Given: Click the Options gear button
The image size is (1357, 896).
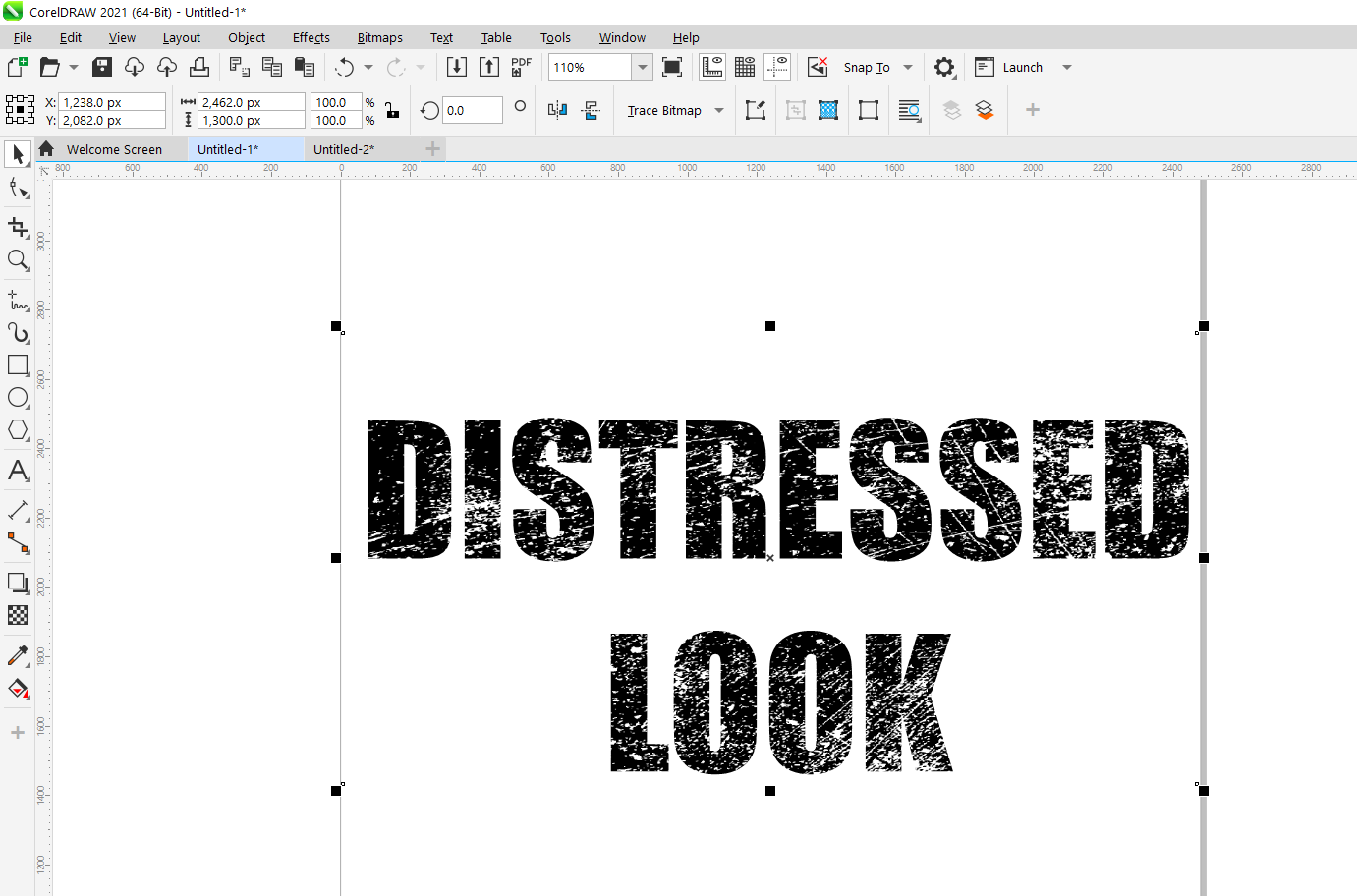Looking at the screenshot, I should point(944,67).
